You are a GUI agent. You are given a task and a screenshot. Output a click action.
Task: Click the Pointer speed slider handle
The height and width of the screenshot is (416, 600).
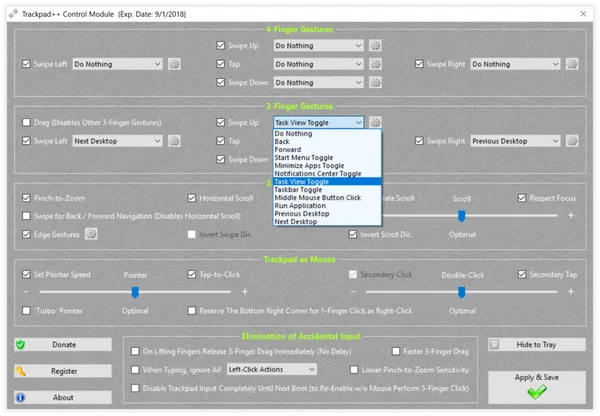135,292
